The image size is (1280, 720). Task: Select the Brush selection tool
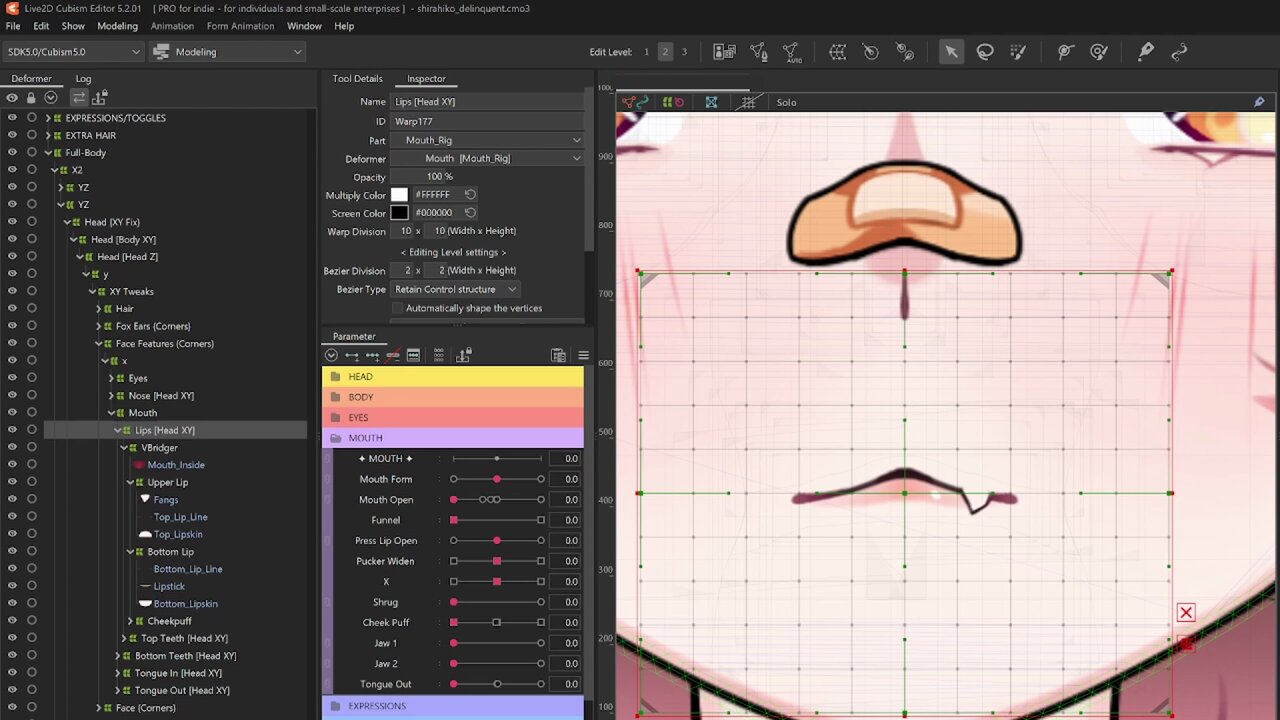pos(1019,52)
